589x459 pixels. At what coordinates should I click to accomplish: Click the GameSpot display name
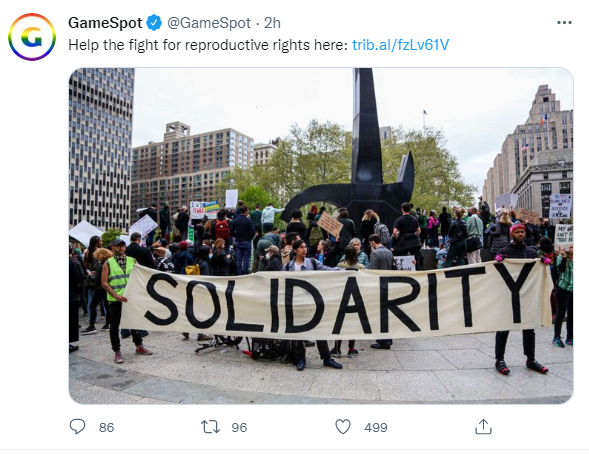point(105,23)
